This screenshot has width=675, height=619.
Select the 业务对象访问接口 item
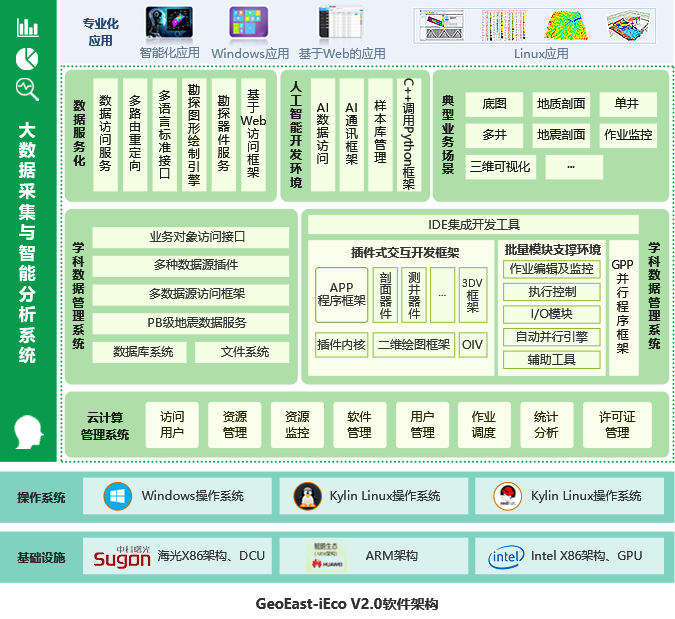click(196, 237)
